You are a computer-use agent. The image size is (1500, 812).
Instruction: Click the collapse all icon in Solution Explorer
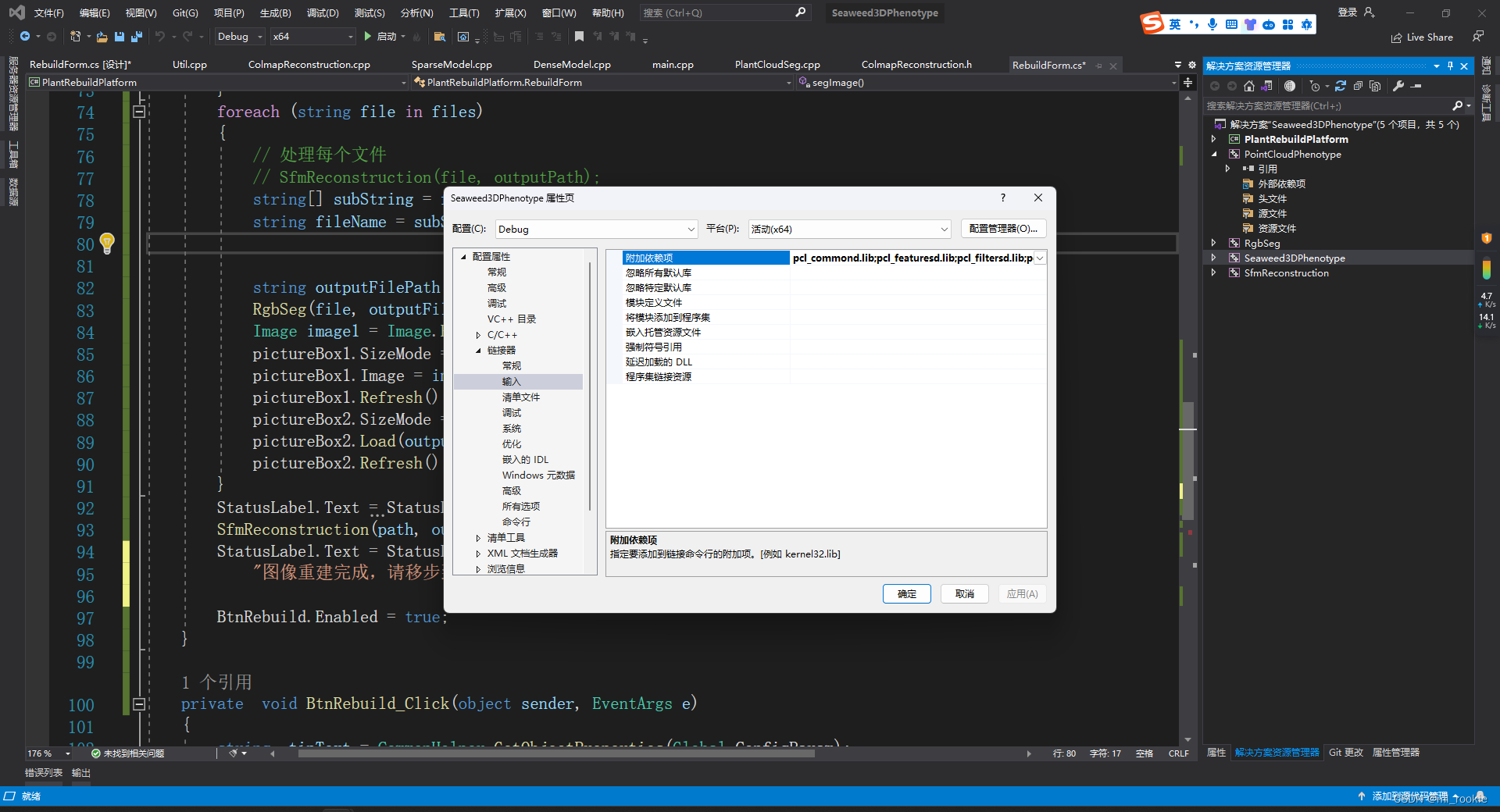click(x=1358, y=86)
